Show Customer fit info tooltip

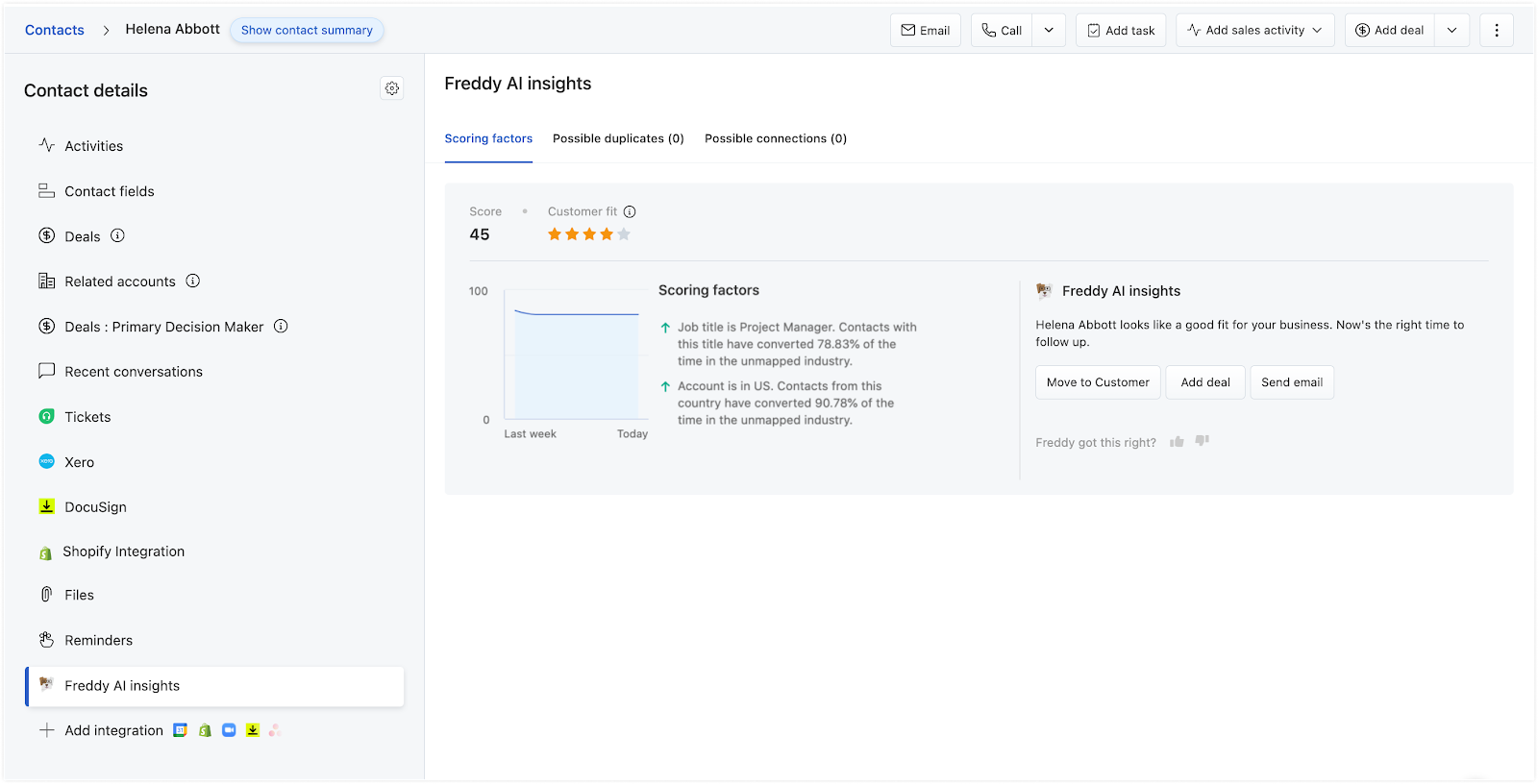coord(630,211)
